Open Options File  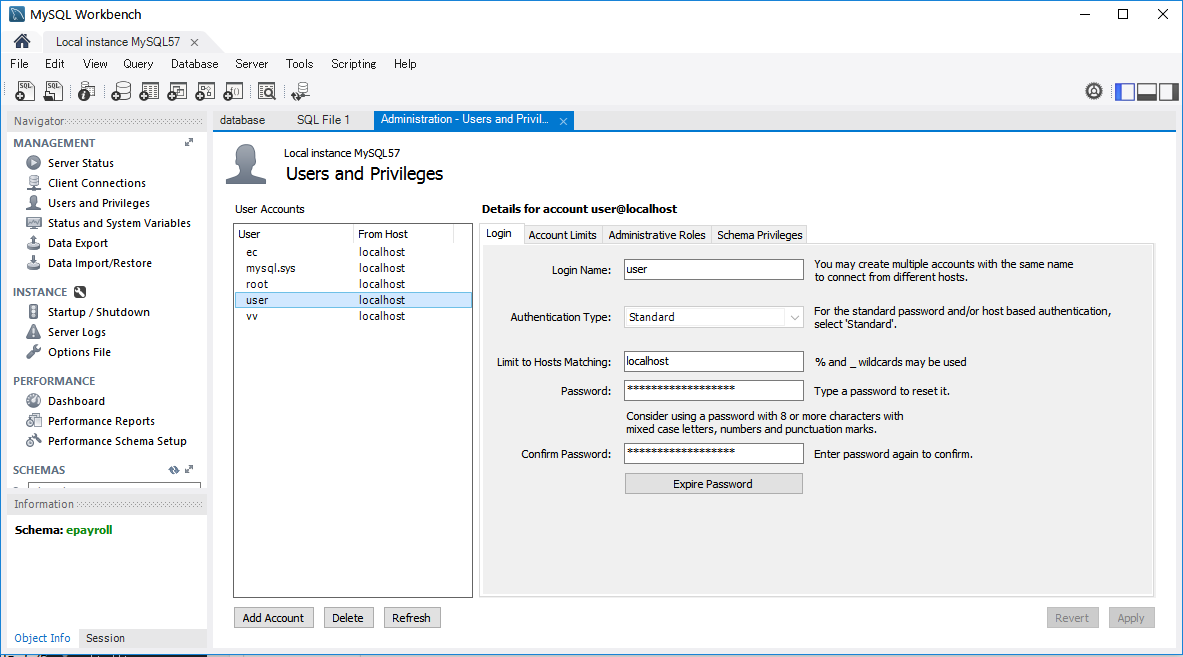tap(79, 352)
